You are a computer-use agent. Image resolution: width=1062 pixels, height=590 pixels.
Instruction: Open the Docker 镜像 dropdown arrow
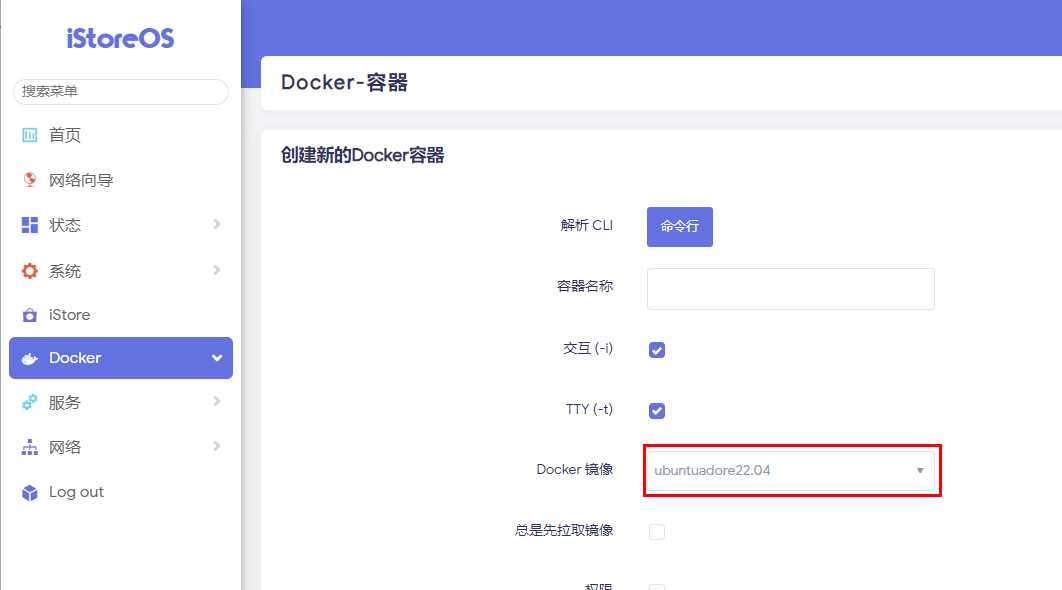920,471
